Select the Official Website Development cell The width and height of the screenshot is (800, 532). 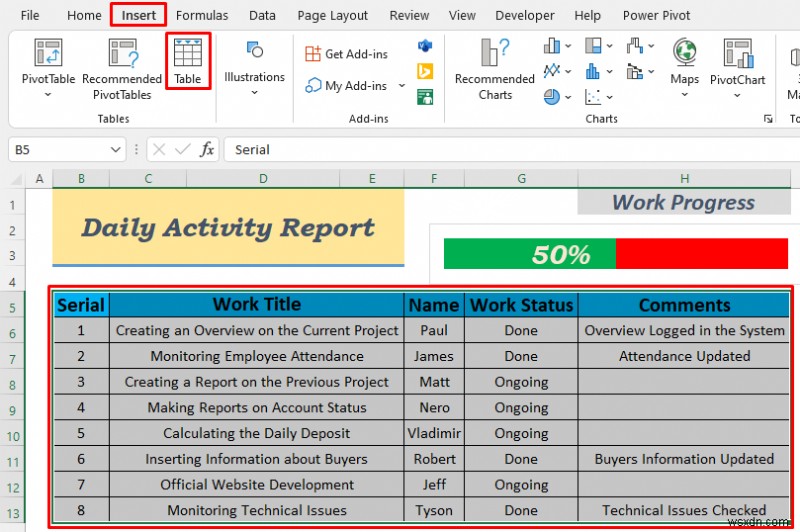[x=257, y=485]
